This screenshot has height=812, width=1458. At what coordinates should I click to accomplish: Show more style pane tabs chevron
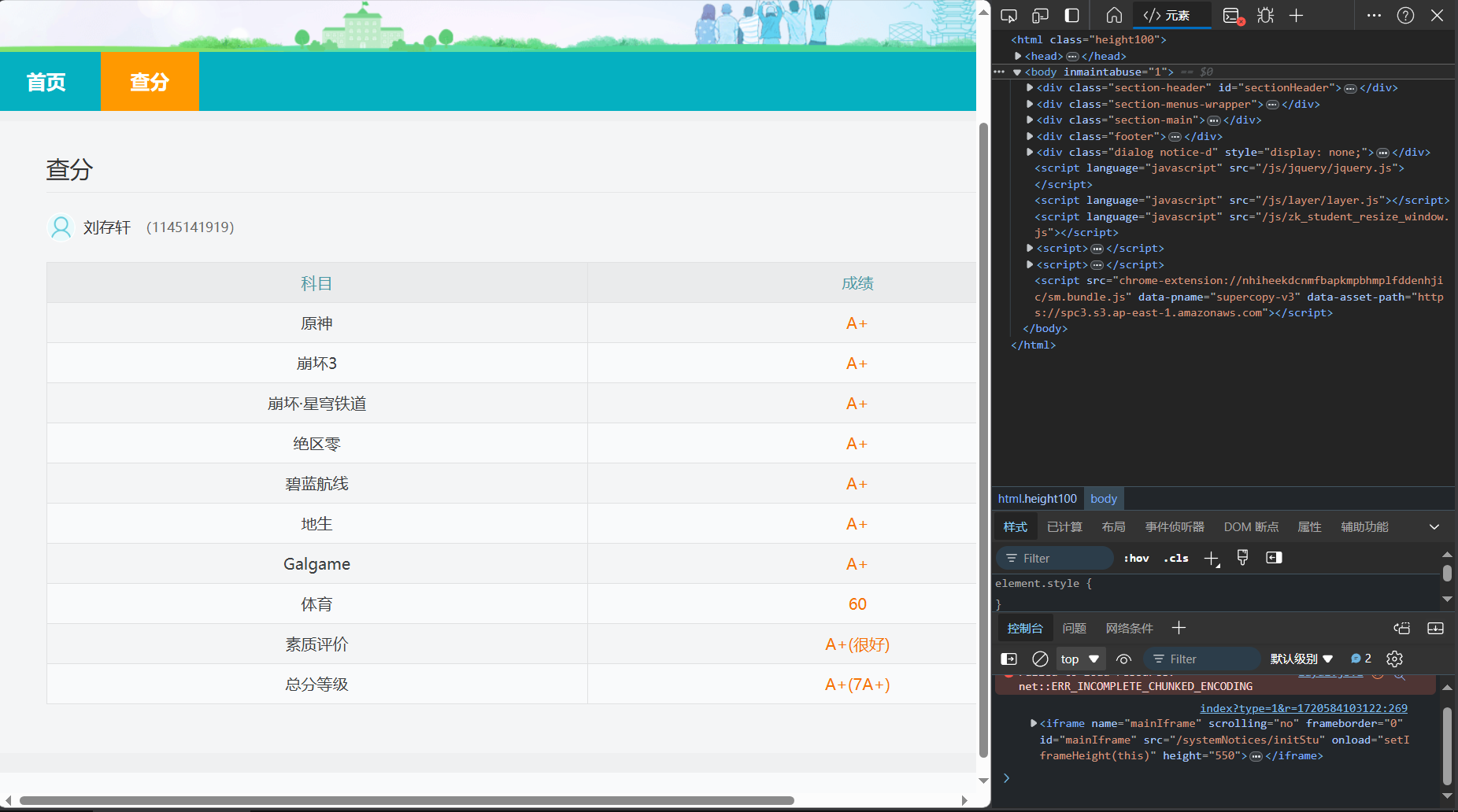point(1434,527)
